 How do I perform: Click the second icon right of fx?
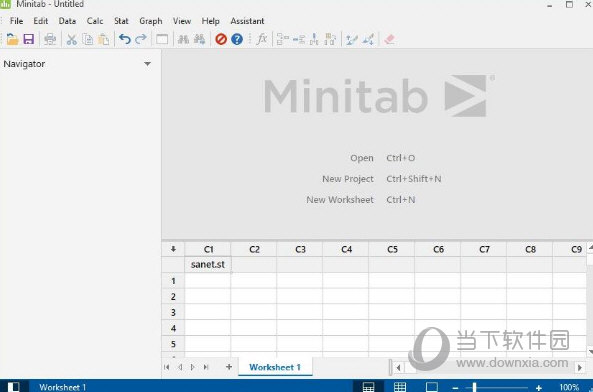click(x=299, y=39)
